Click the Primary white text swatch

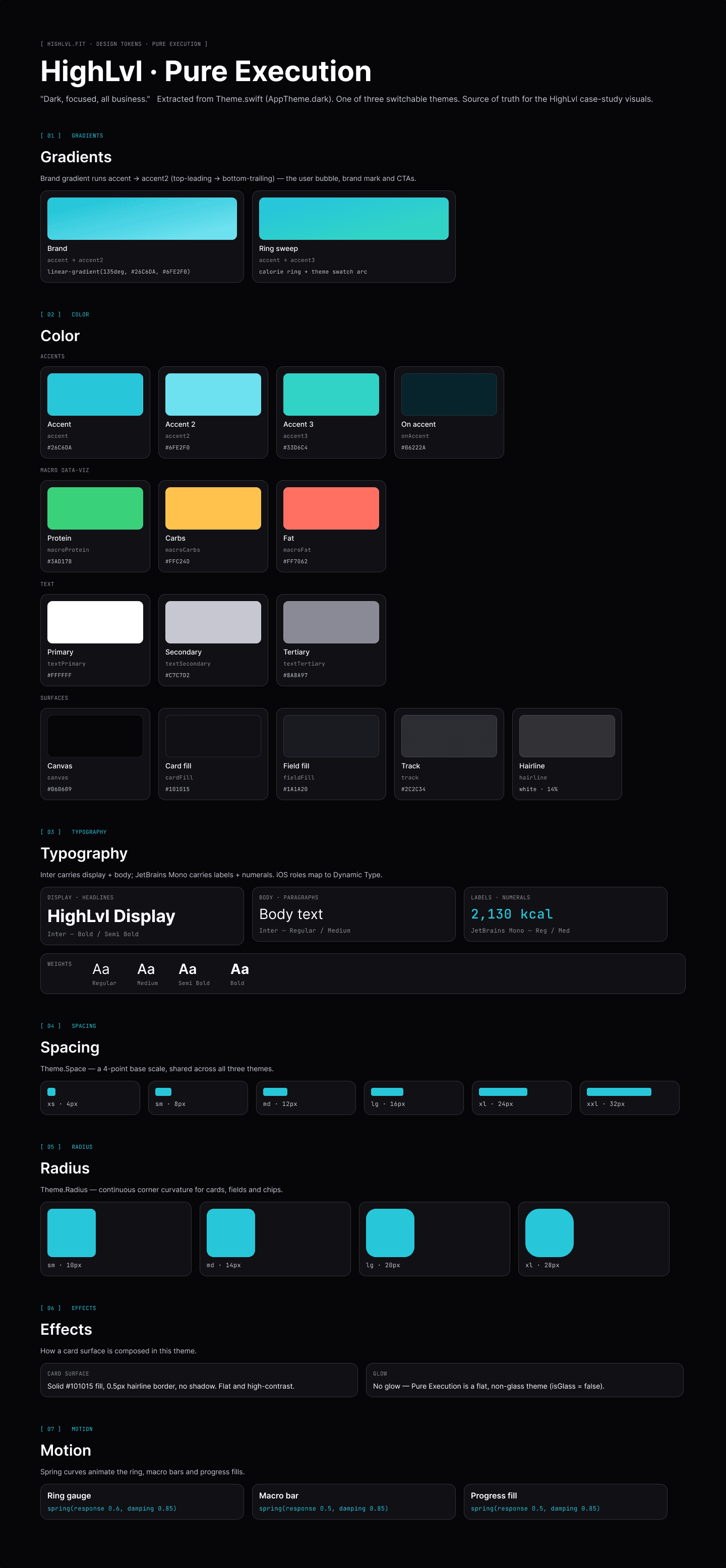click(95, 622)
